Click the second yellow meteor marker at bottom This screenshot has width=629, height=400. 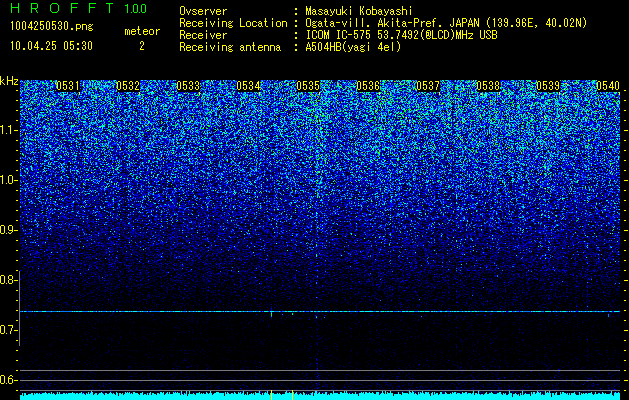click(292, 395)
